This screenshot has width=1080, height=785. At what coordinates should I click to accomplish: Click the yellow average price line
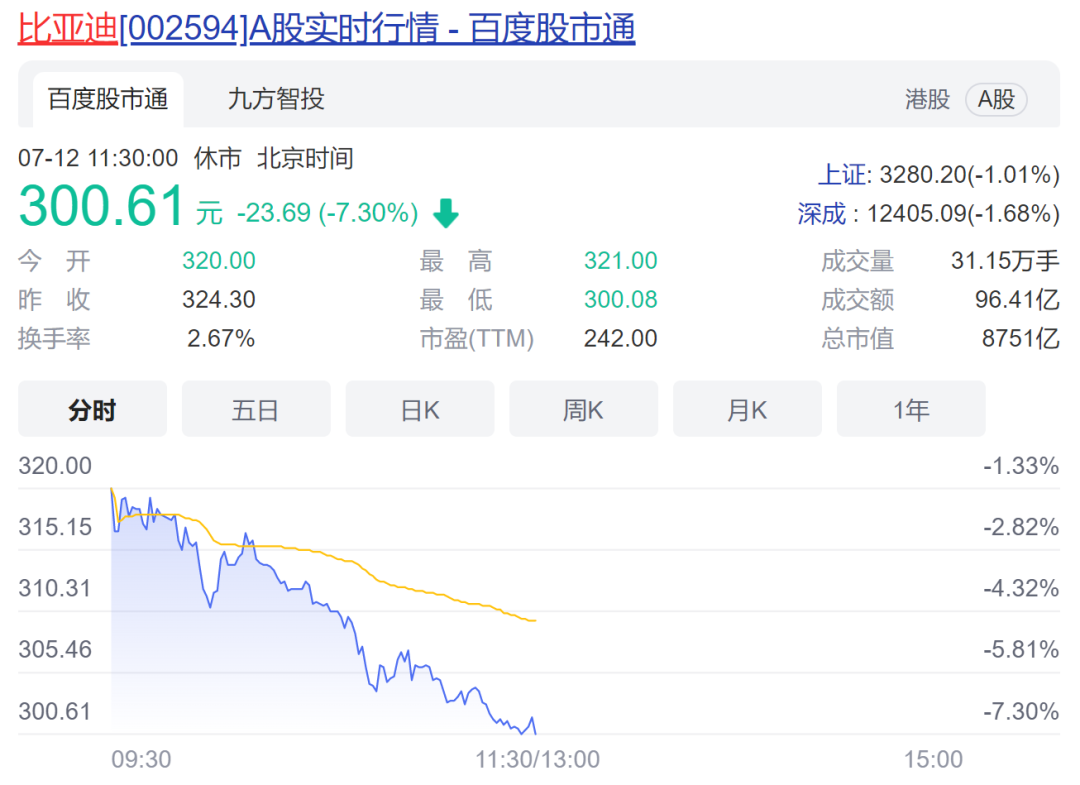pos(400,587)
